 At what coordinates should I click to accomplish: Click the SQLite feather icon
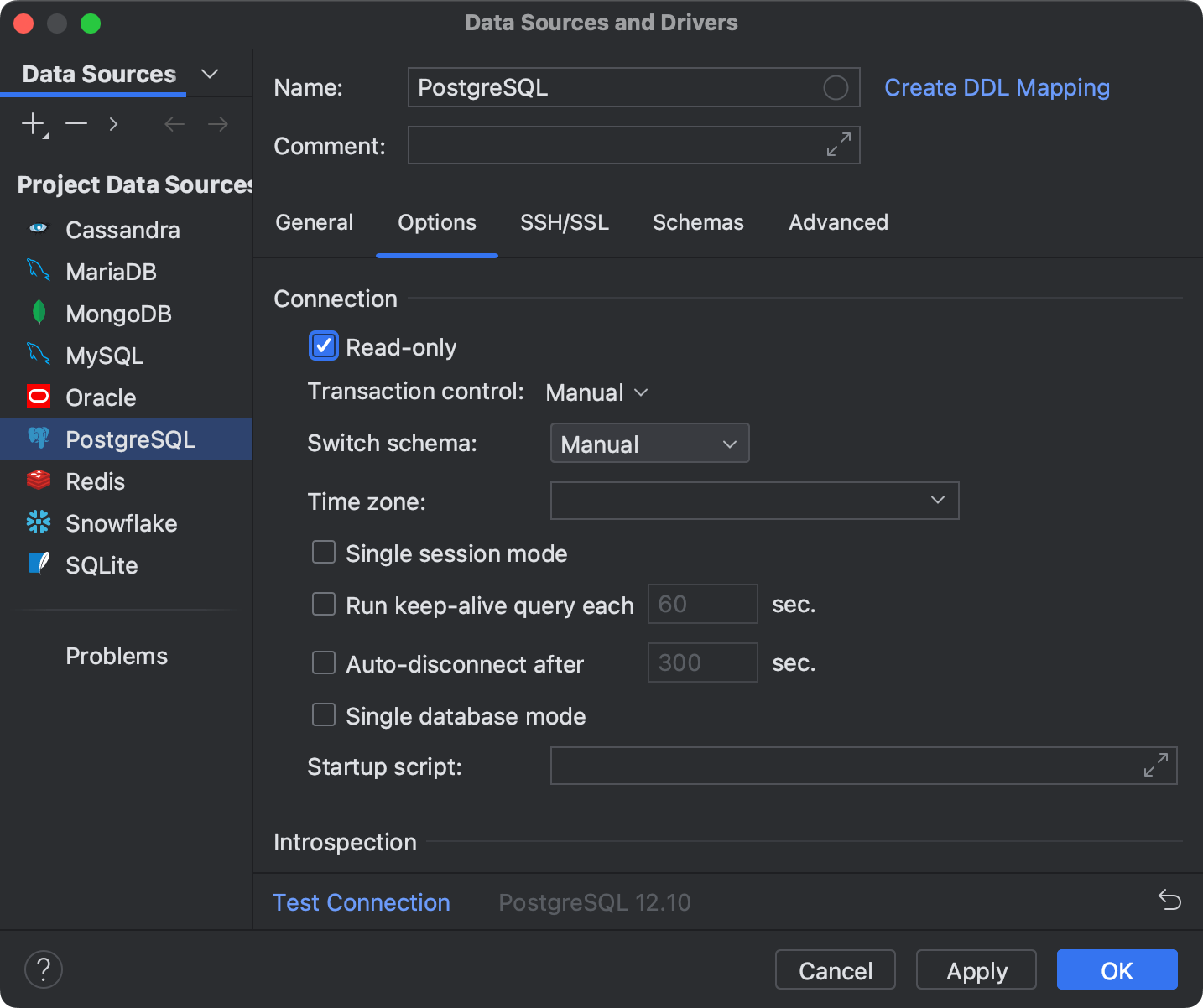pyautogui.click(x=38, y=564)
